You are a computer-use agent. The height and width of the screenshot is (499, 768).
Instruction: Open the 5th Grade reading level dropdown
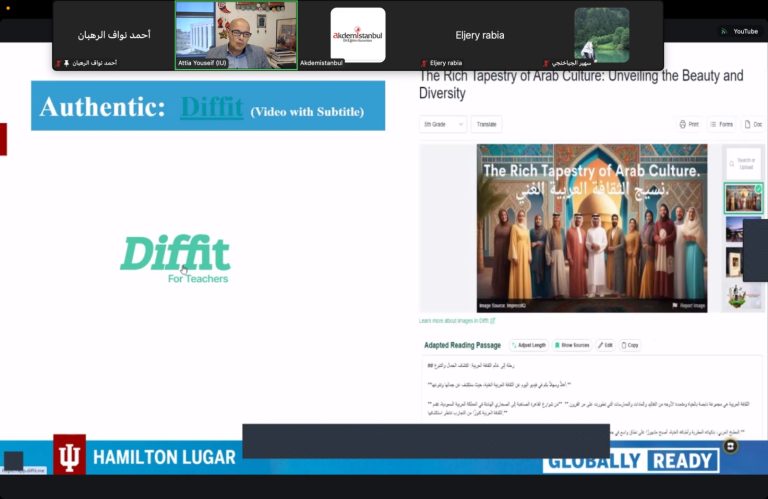443,124
